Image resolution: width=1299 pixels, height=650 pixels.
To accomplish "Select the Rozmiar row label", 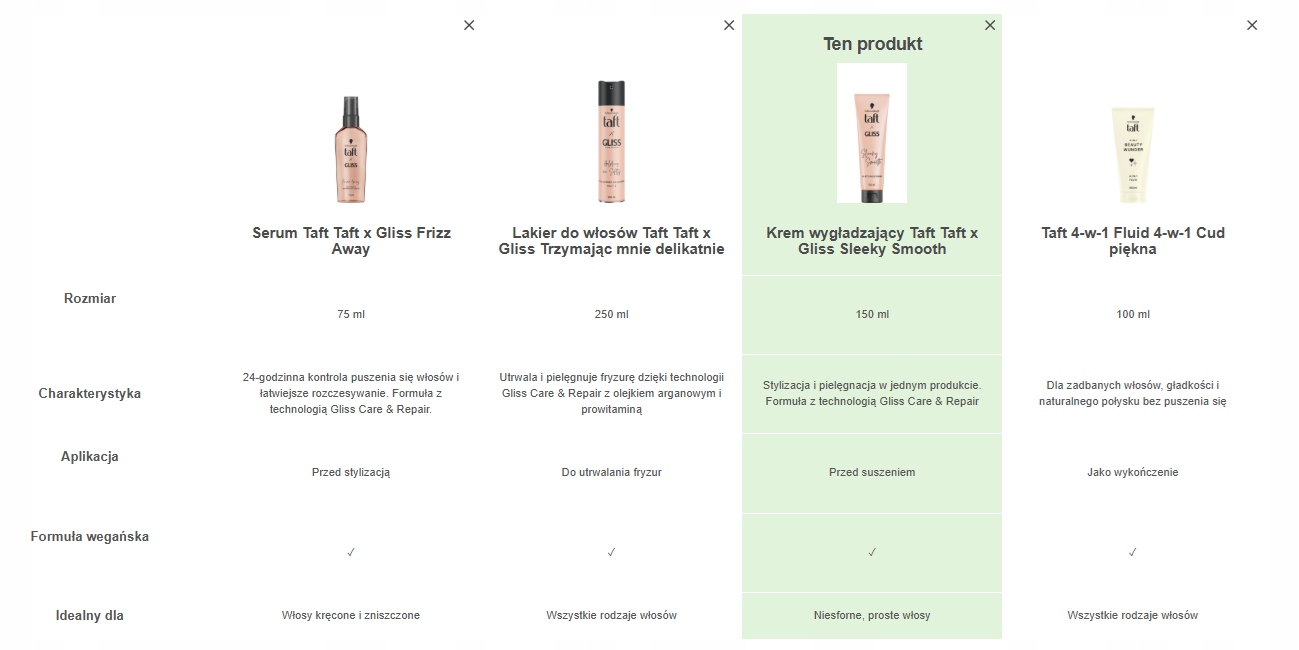I will click(x=90, y=298).
